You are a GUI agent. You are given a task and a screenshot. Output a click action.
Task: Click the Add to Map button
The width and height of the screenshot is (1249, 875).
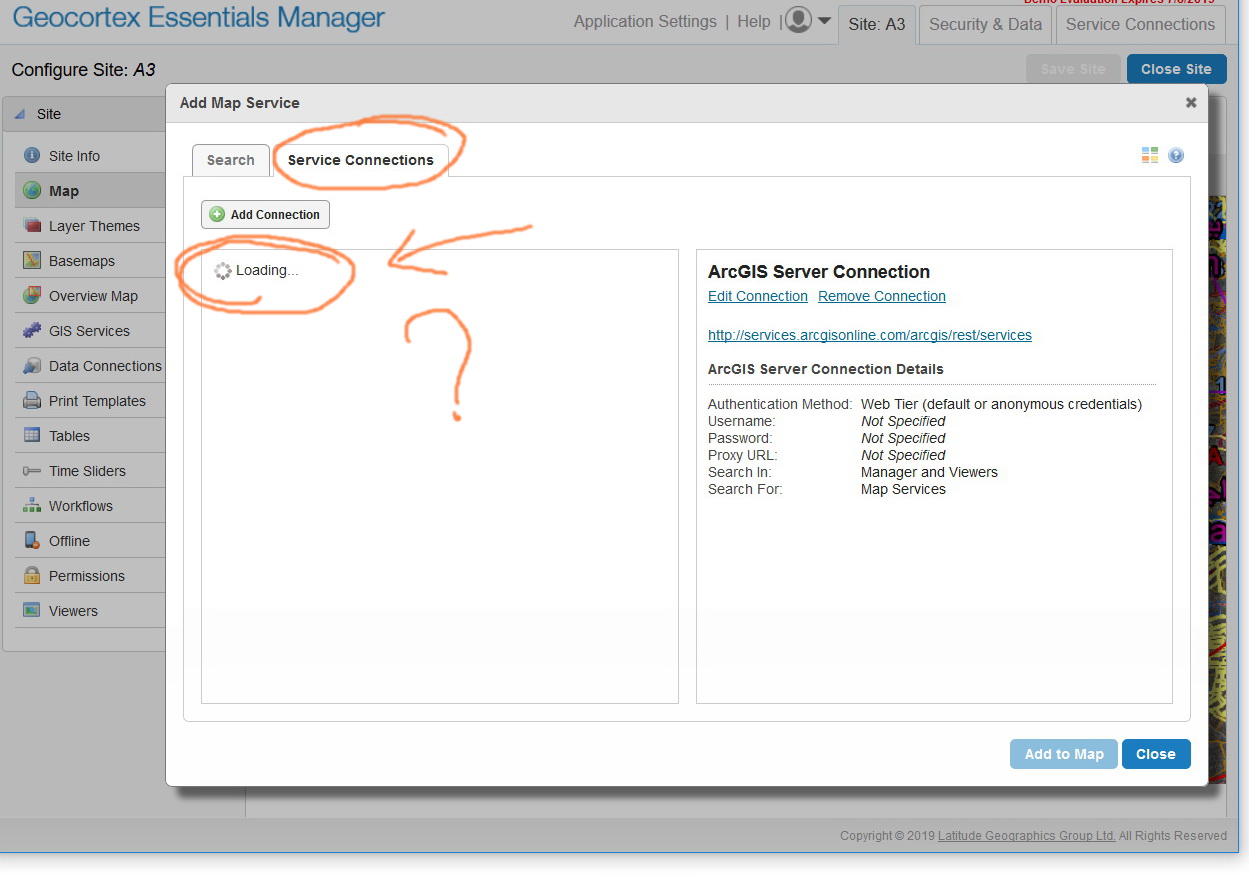point(1064,754)
